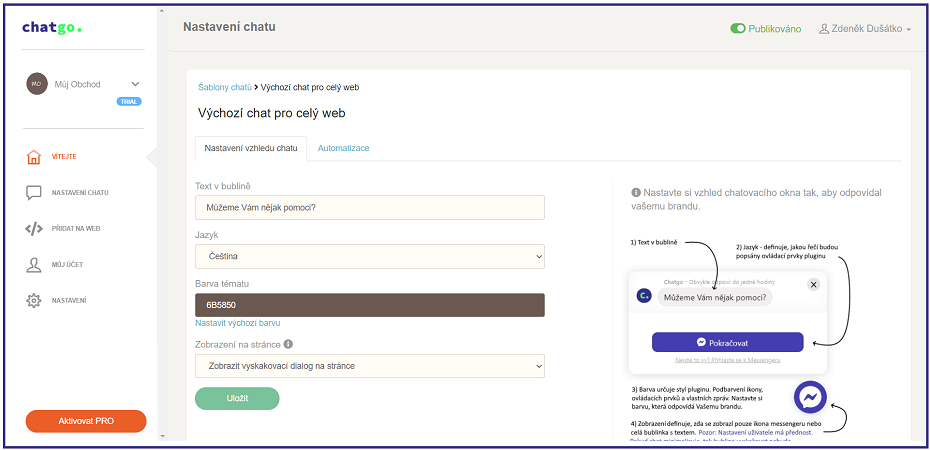
Task: Close the chat preview with X icon
Action: click(814, 285)
